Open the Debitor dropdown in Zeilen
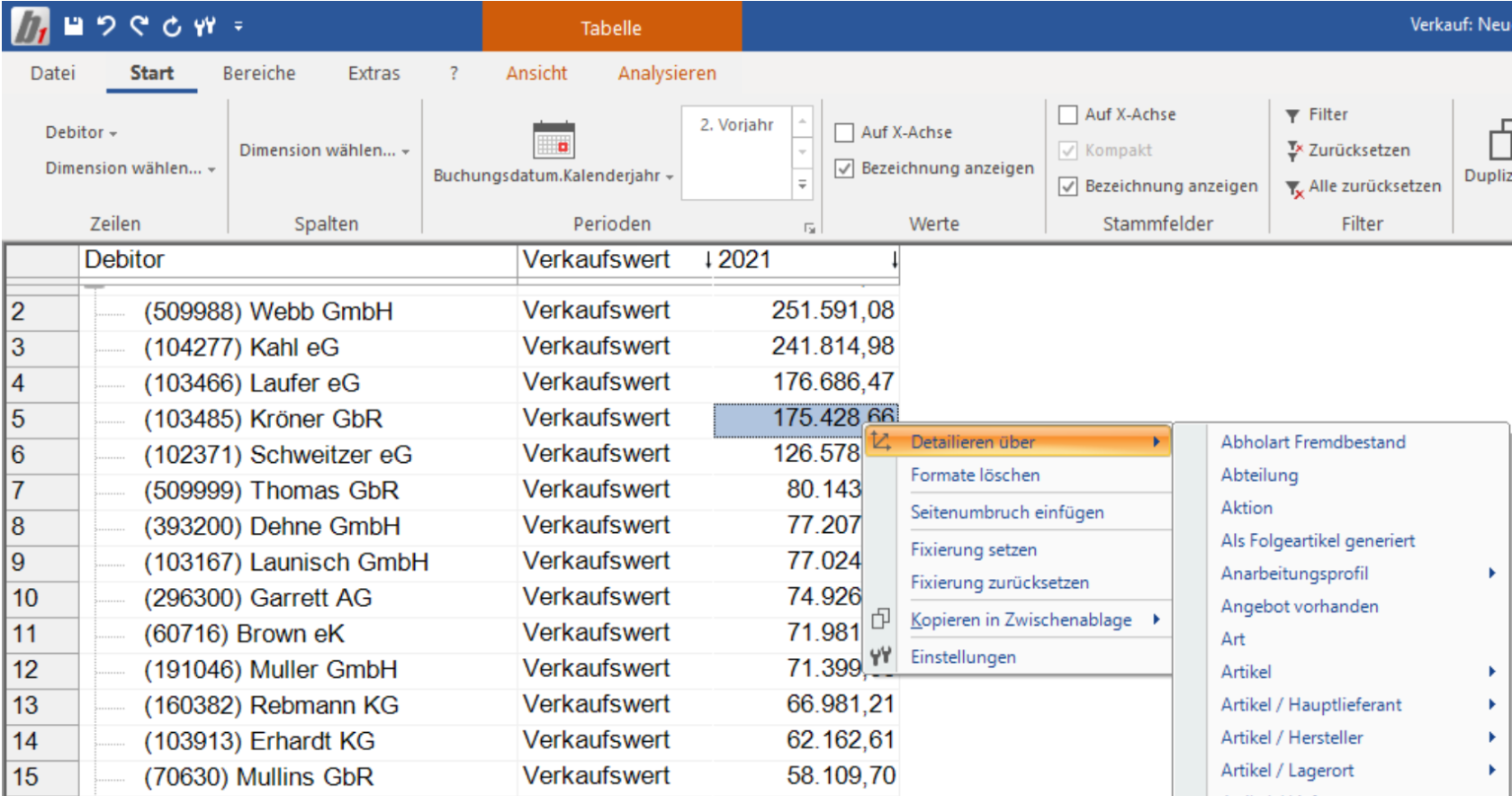The image size is (1512, 796). click(x=81, y=132)
